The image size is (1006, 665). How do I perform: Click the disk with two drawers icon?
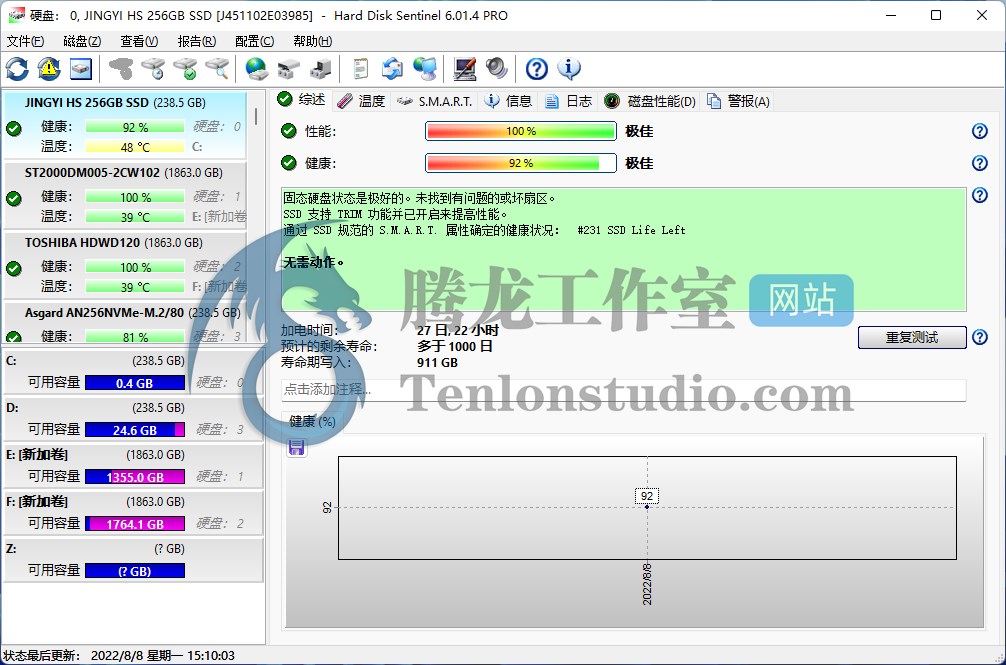pos(289,69)
